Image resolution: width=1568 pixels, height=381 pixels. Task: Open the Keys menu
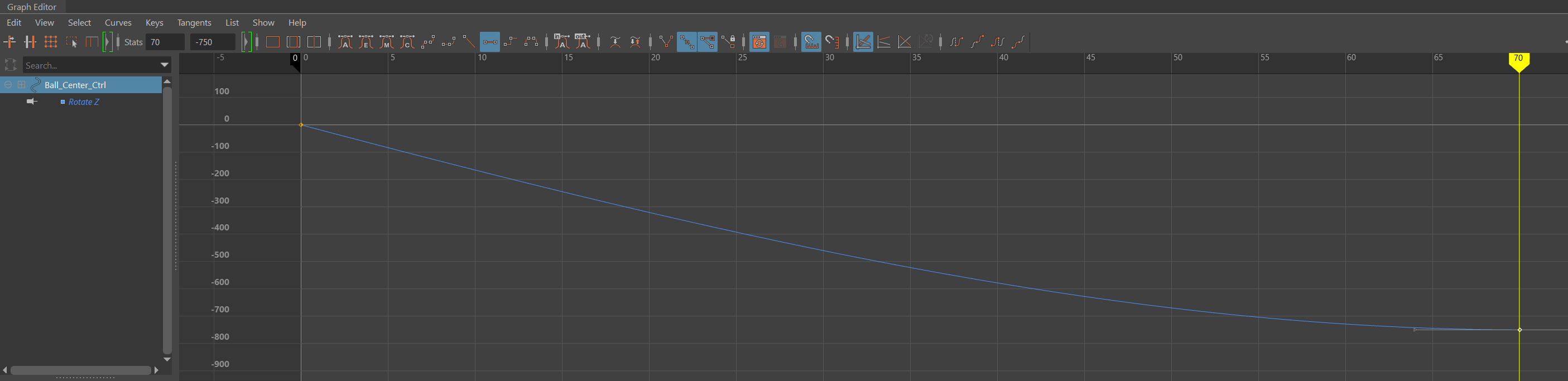[x=155, y=22]
